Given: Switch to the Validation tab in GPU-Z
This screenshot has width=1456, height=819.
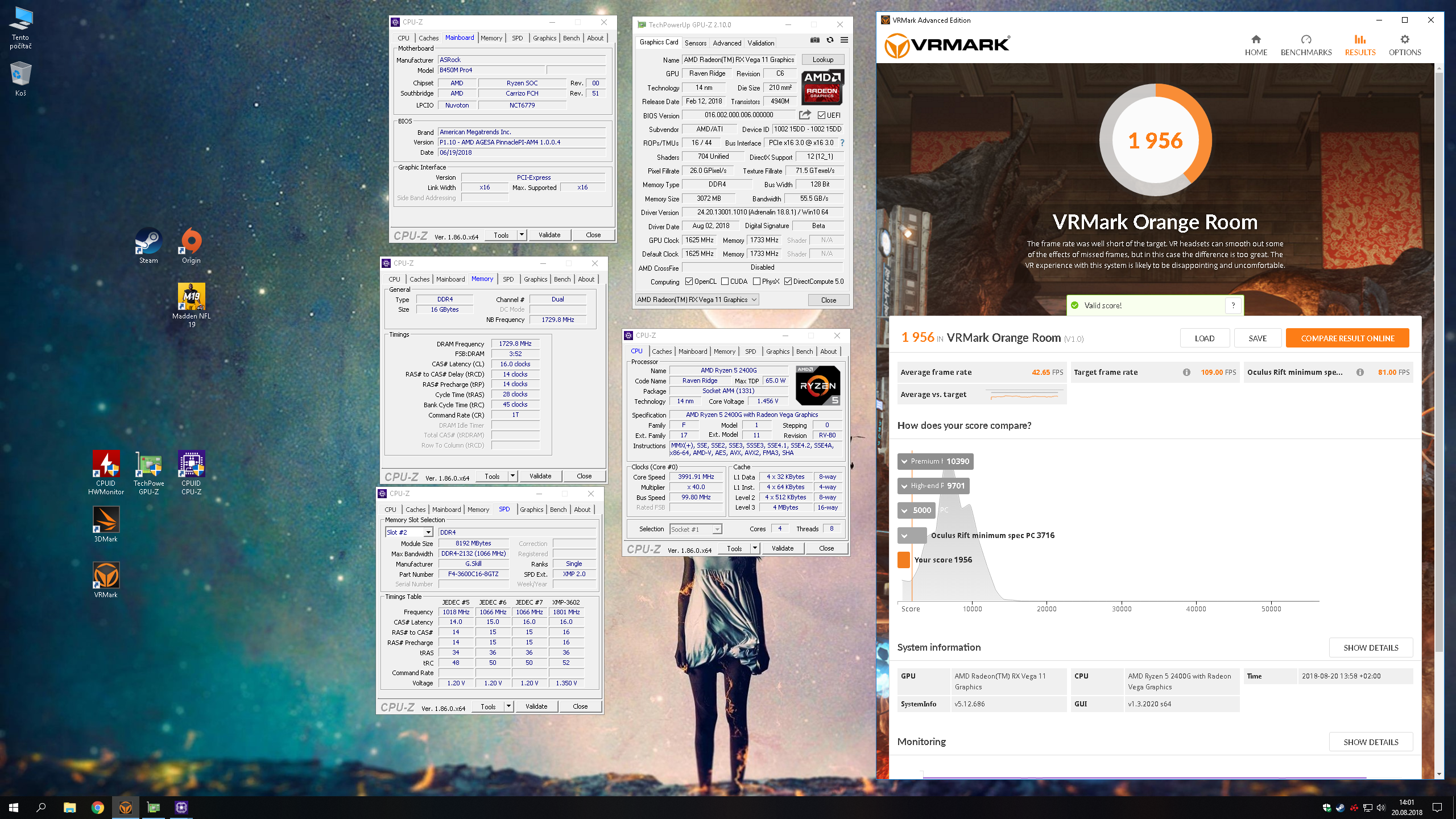Looking at the screenshot, I should click(760, 43).
